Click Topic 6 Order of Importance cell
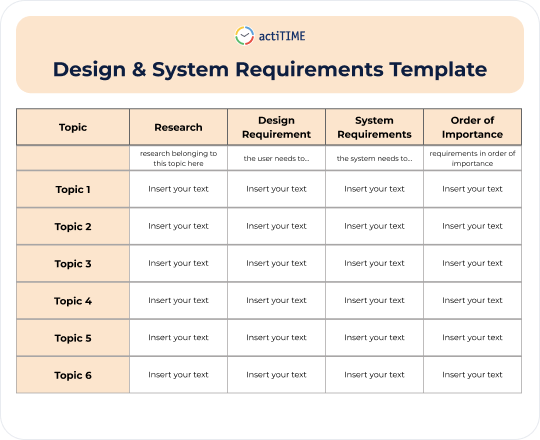This screenshot has height=440, width=540. coord(472,375)
